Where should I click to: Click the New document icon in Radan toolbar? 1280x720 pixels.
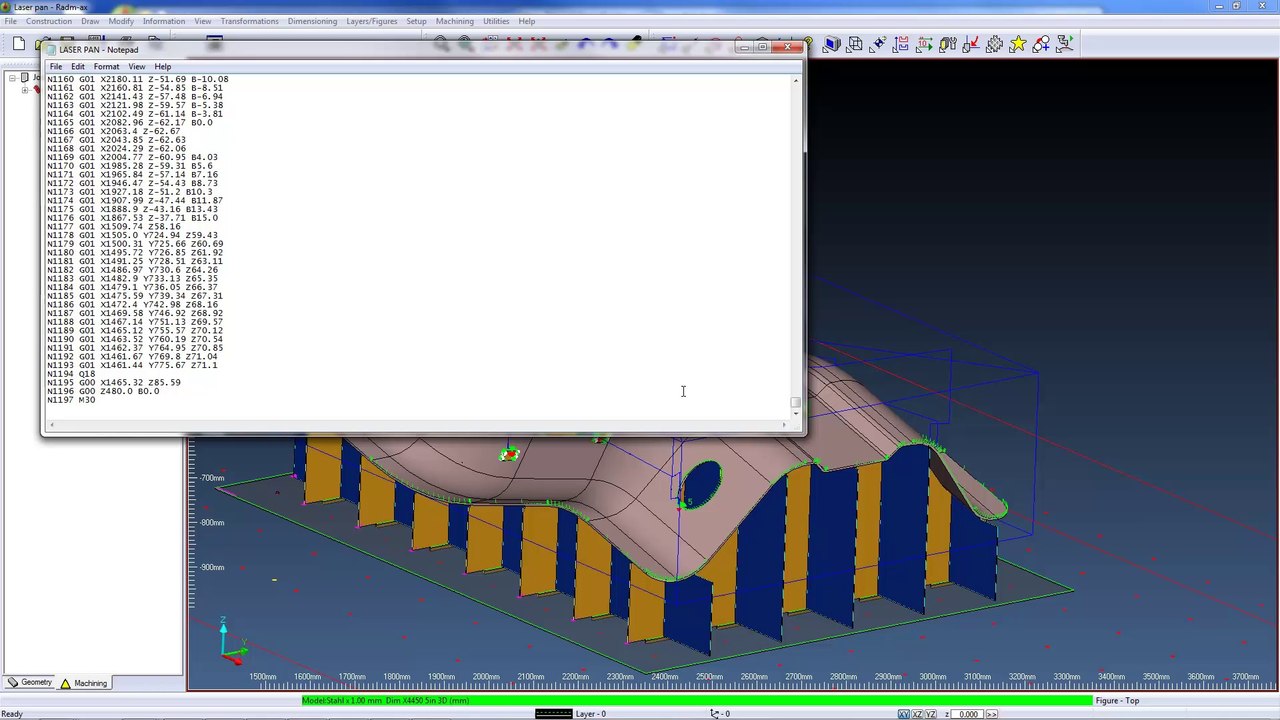(19, 44)
